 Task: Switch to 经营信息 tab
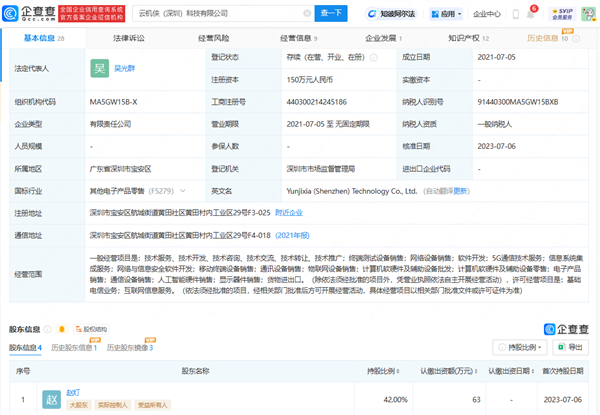pos(298,38)
